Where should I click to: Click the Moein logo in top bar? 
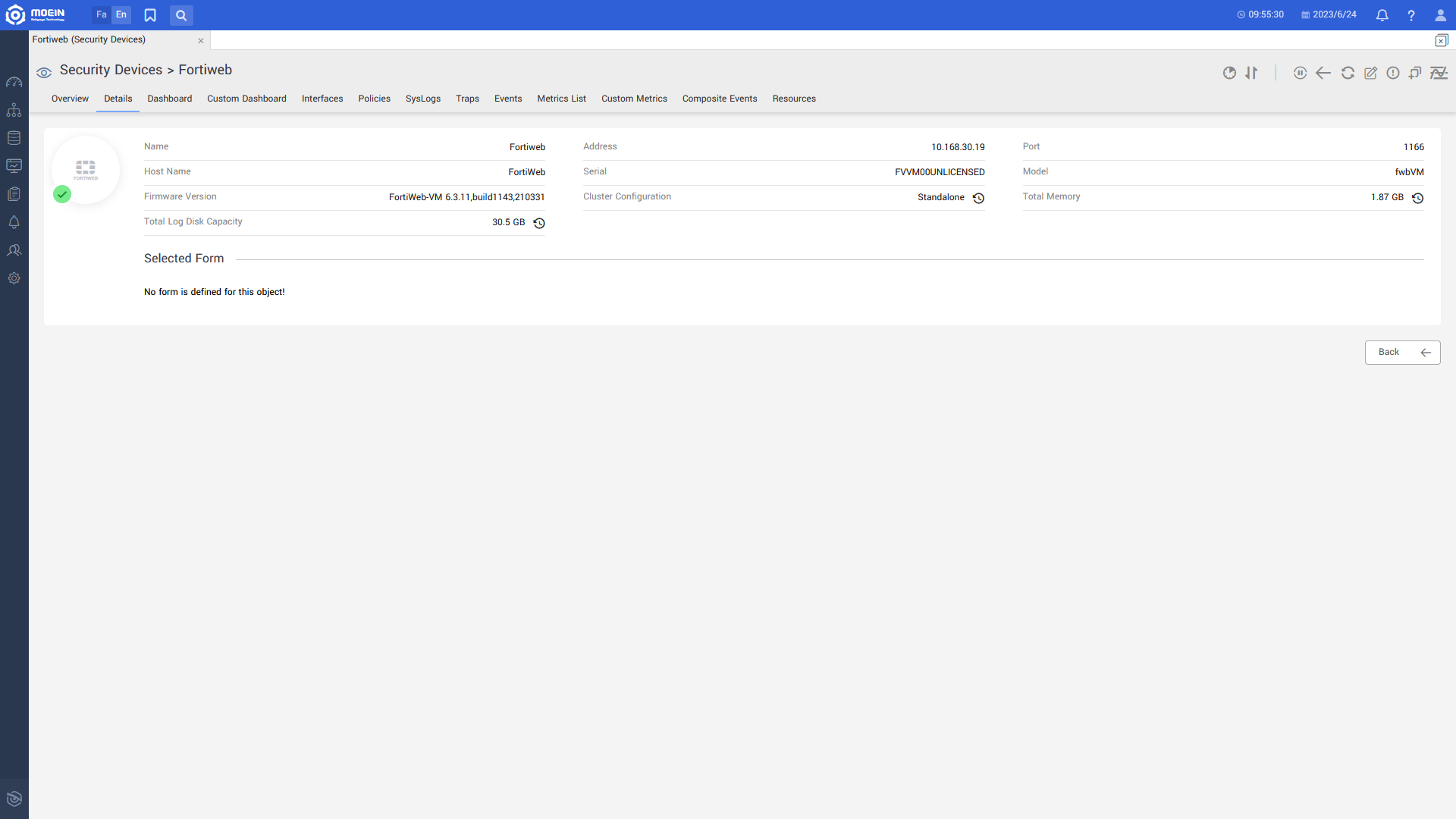36,15
